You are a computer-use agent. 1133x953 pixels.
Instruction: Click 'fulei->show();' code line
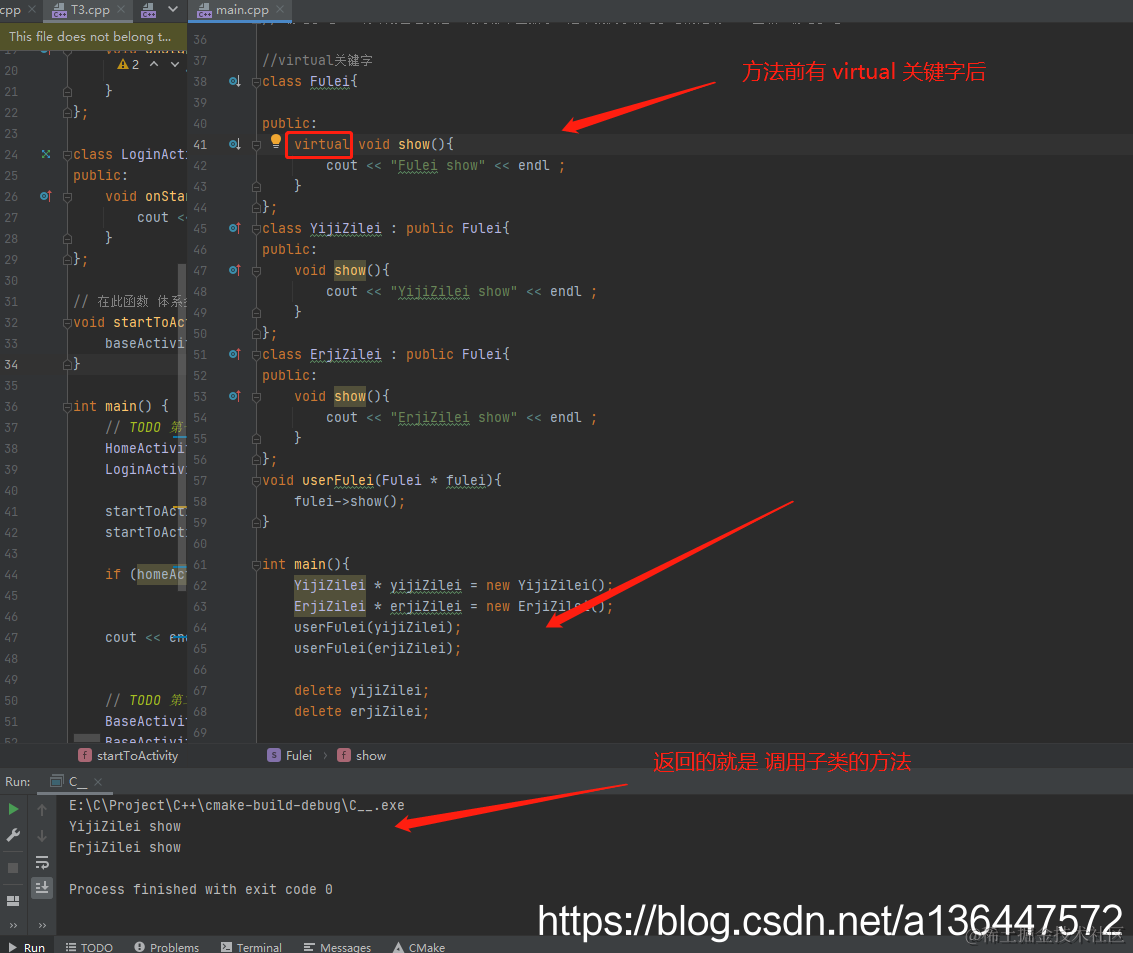[349, 501]
